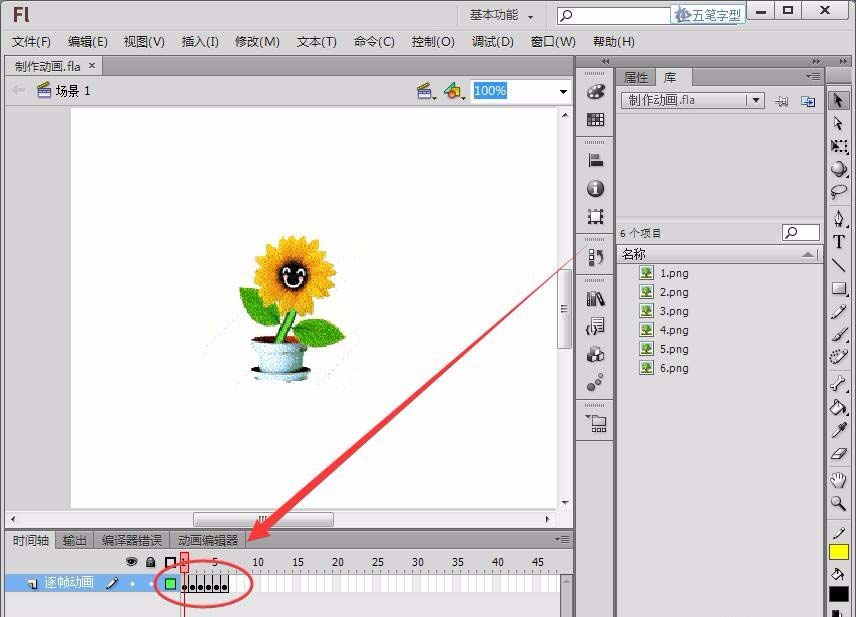Image resolution: width=856 pixels, height=617 pixels.
Task: Click the yellow fill color swatch
Action: (840, 550)
